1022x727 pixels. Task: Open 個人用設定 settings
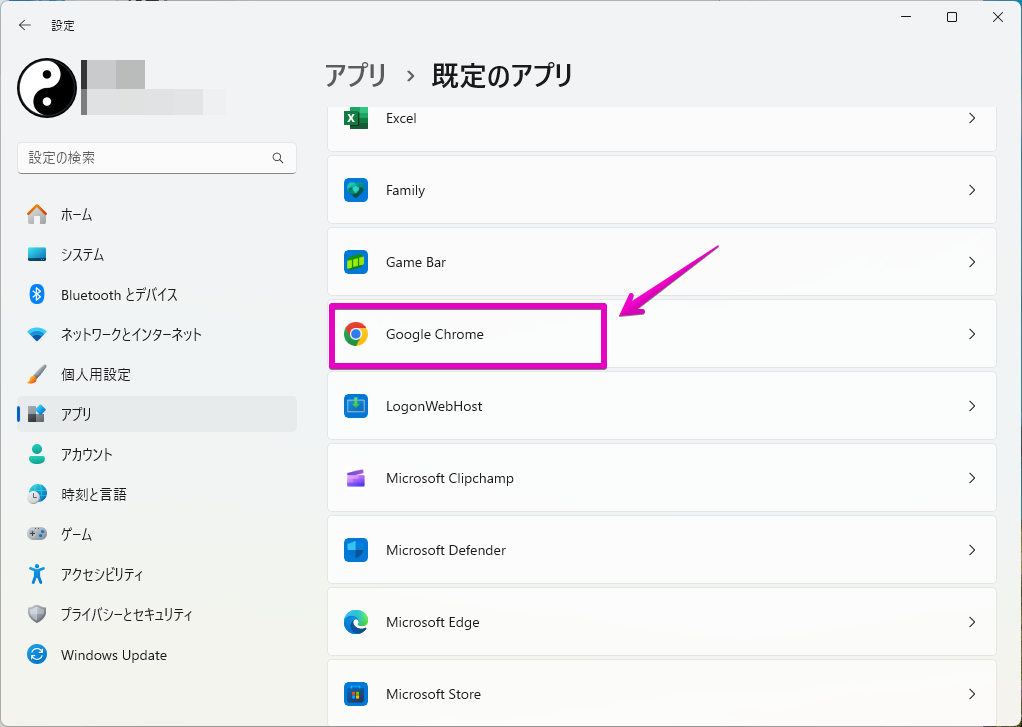point(156,374)
